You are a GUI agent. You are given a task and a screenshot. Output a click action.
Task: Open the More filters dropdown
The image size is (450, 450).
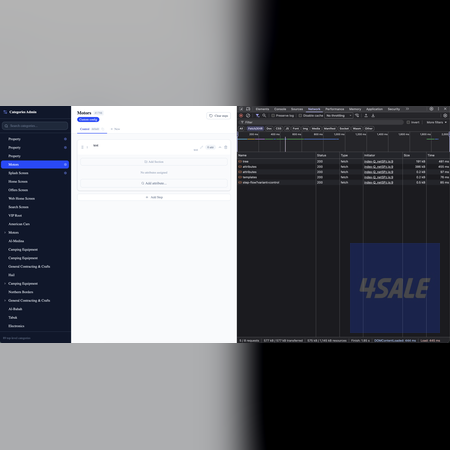point(437,122)
